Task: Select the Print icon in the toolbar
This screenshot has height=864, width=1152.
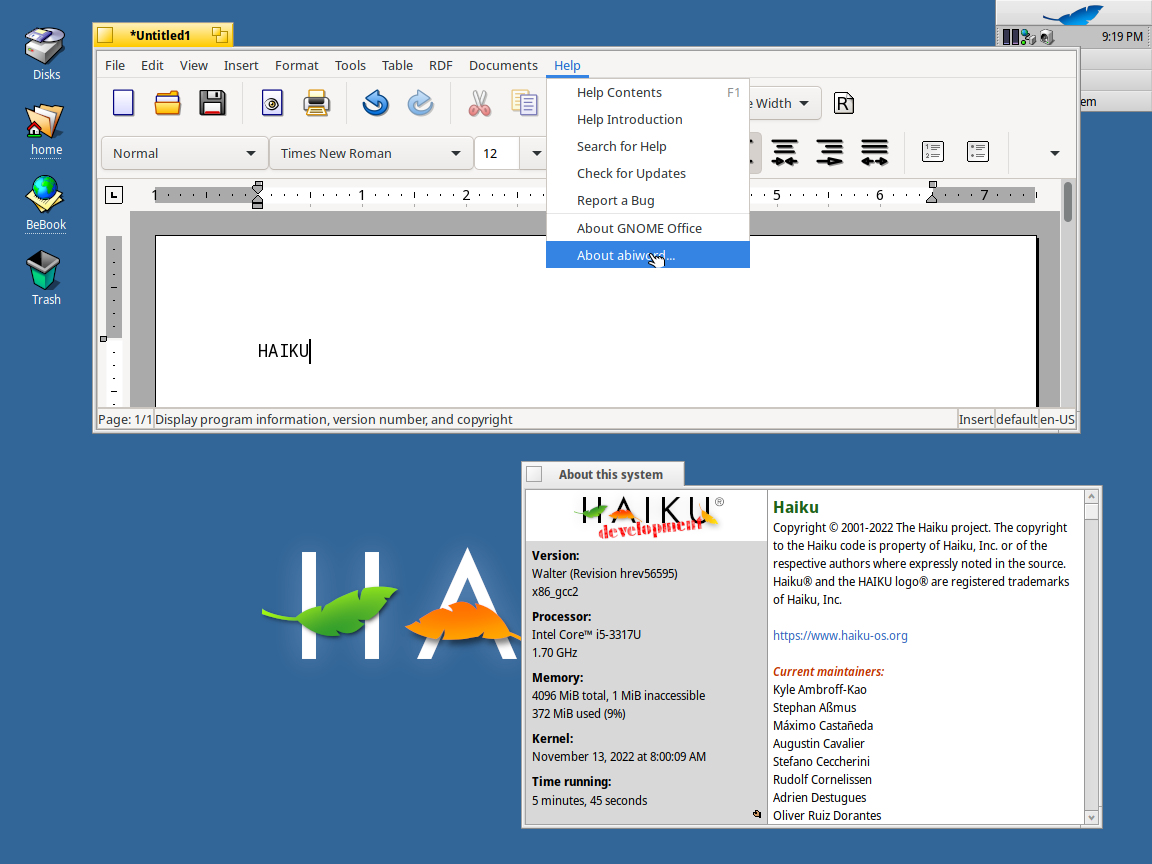Action: point(317,102)
